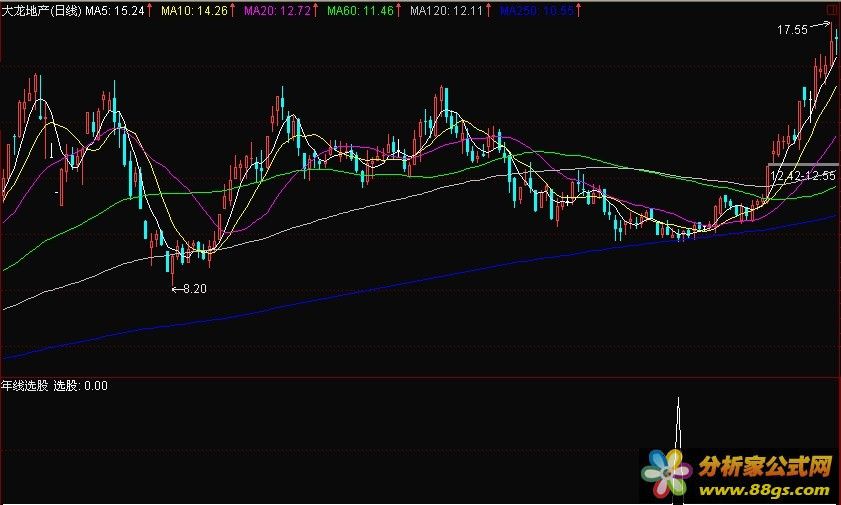
Task: Click the stock title 大龙地产(日线)
Action: [41, 11]
